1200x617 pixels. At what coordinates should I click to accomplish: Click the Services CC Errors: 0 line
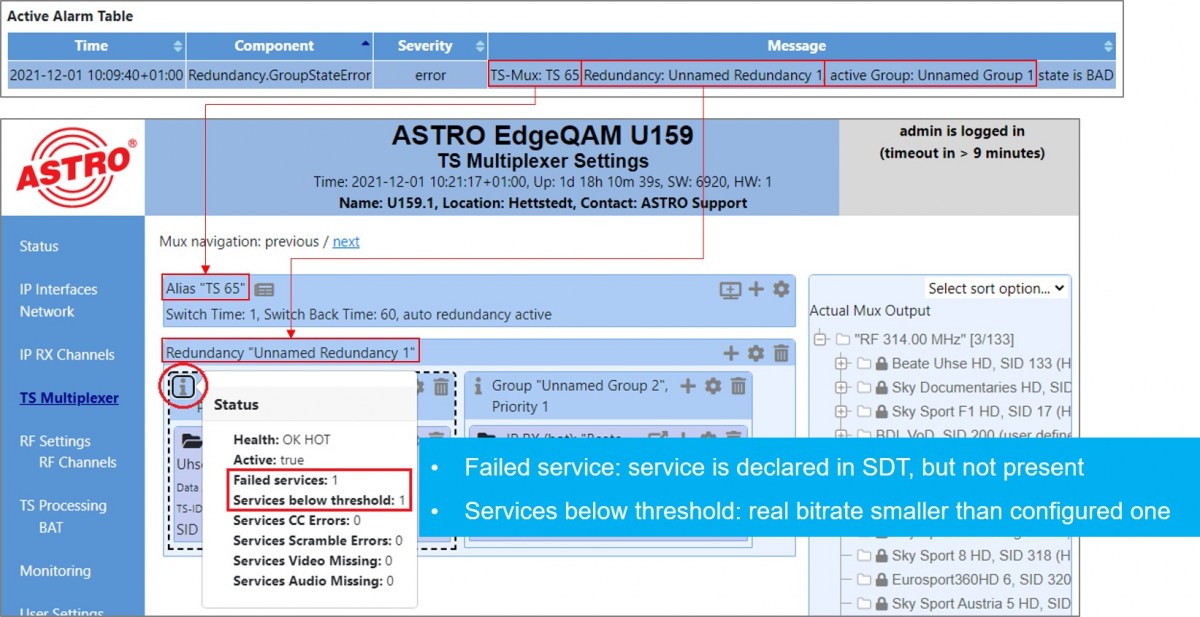tap(297, 521)
